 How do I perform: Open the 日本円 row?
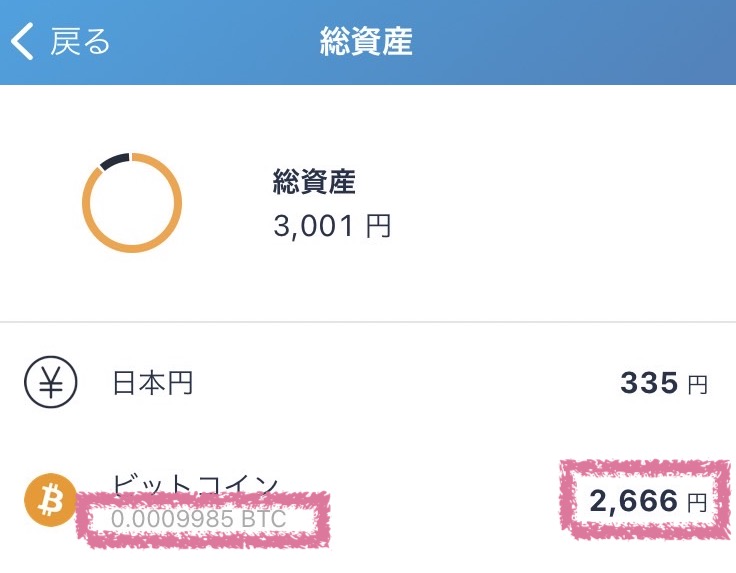(x=368, y=382)
